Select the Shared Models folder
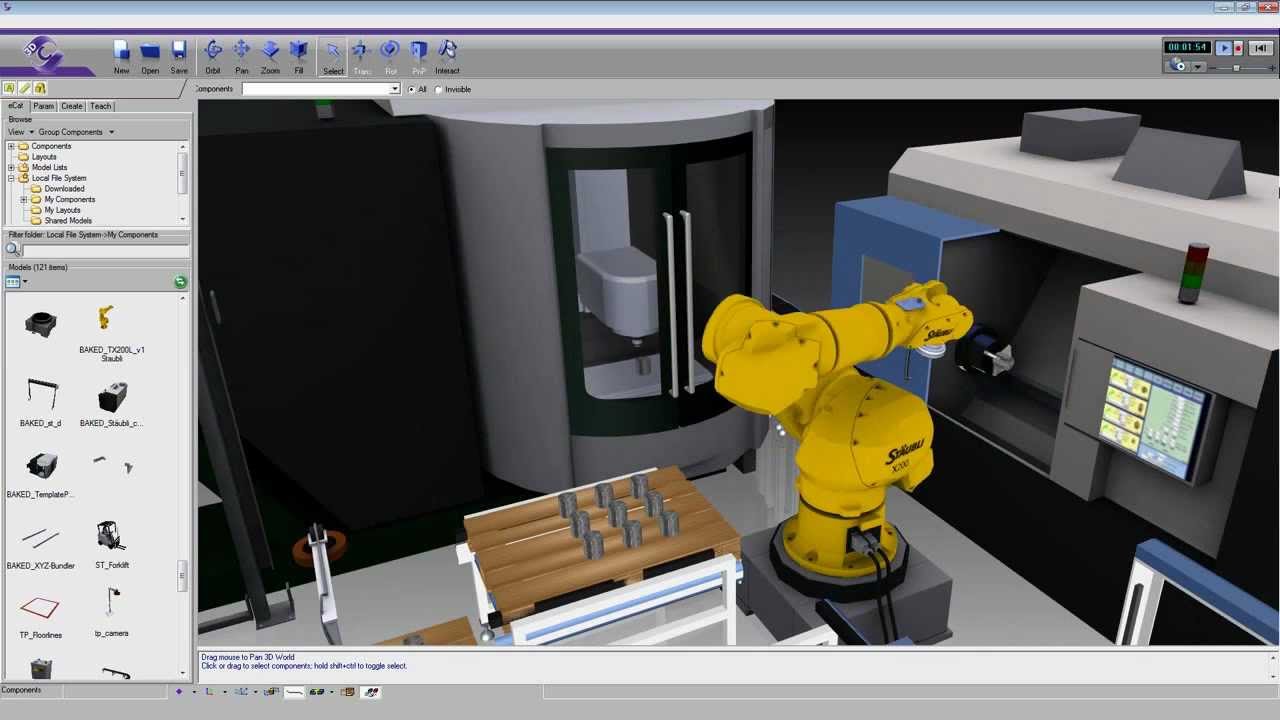Screen dimensions: 1280x720 pyautogui.click(x=68, y=220)
